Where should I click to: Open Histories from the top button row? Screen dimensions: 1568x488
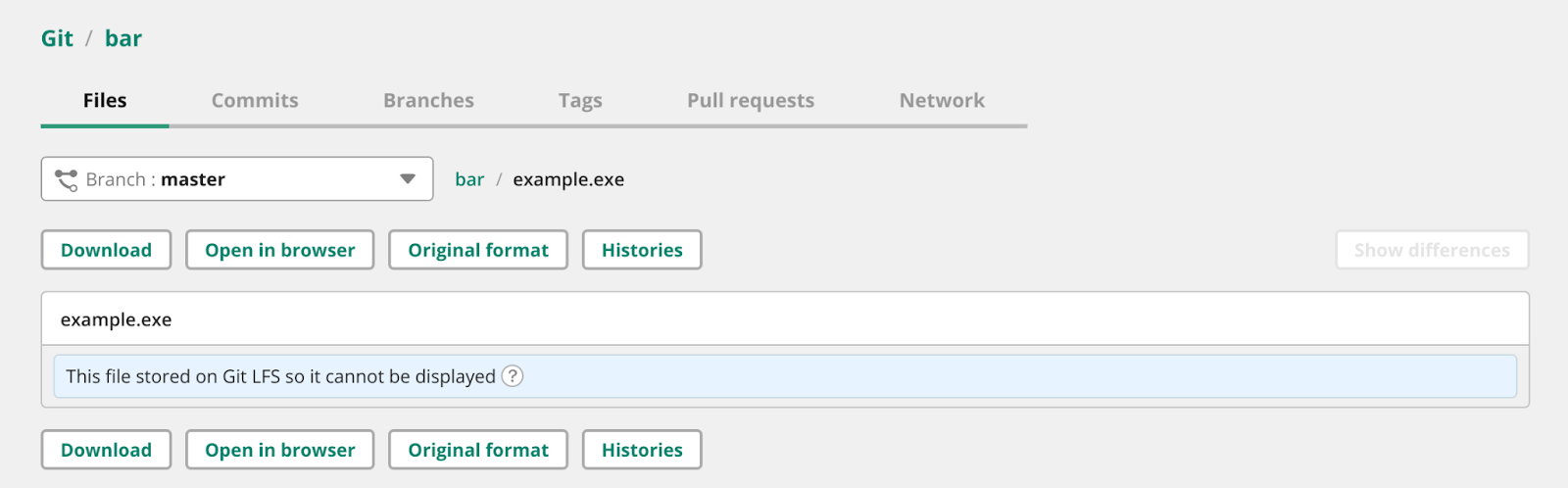point(642,250)
